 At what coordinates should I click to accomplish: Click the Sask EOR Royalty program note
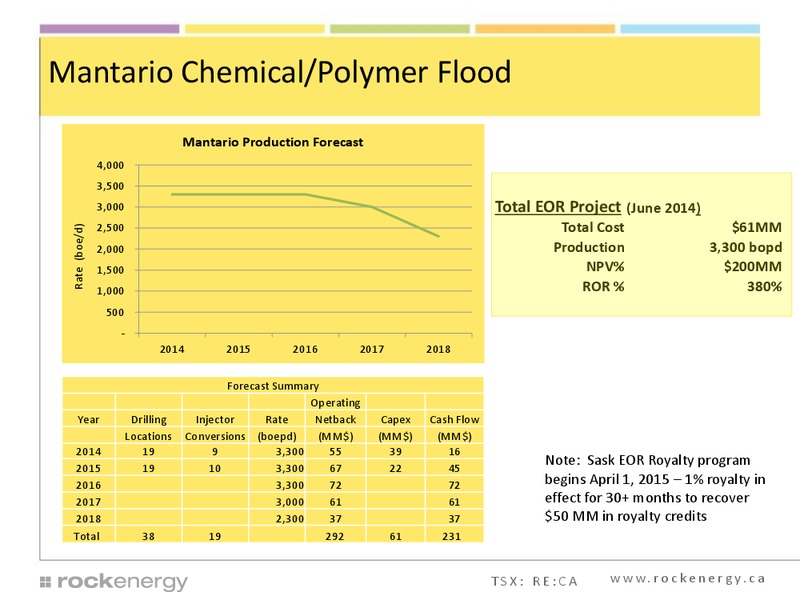click(655, 488)
